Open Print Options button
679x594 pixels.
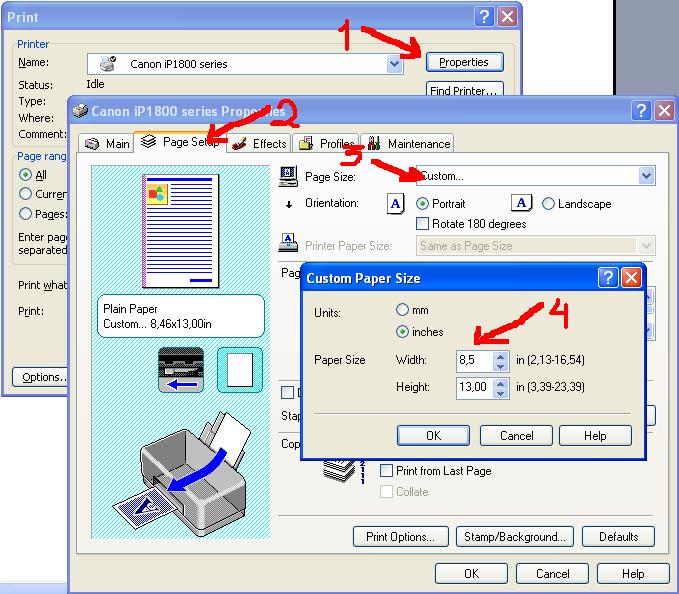pyautogui.click(x=401, y=537)
